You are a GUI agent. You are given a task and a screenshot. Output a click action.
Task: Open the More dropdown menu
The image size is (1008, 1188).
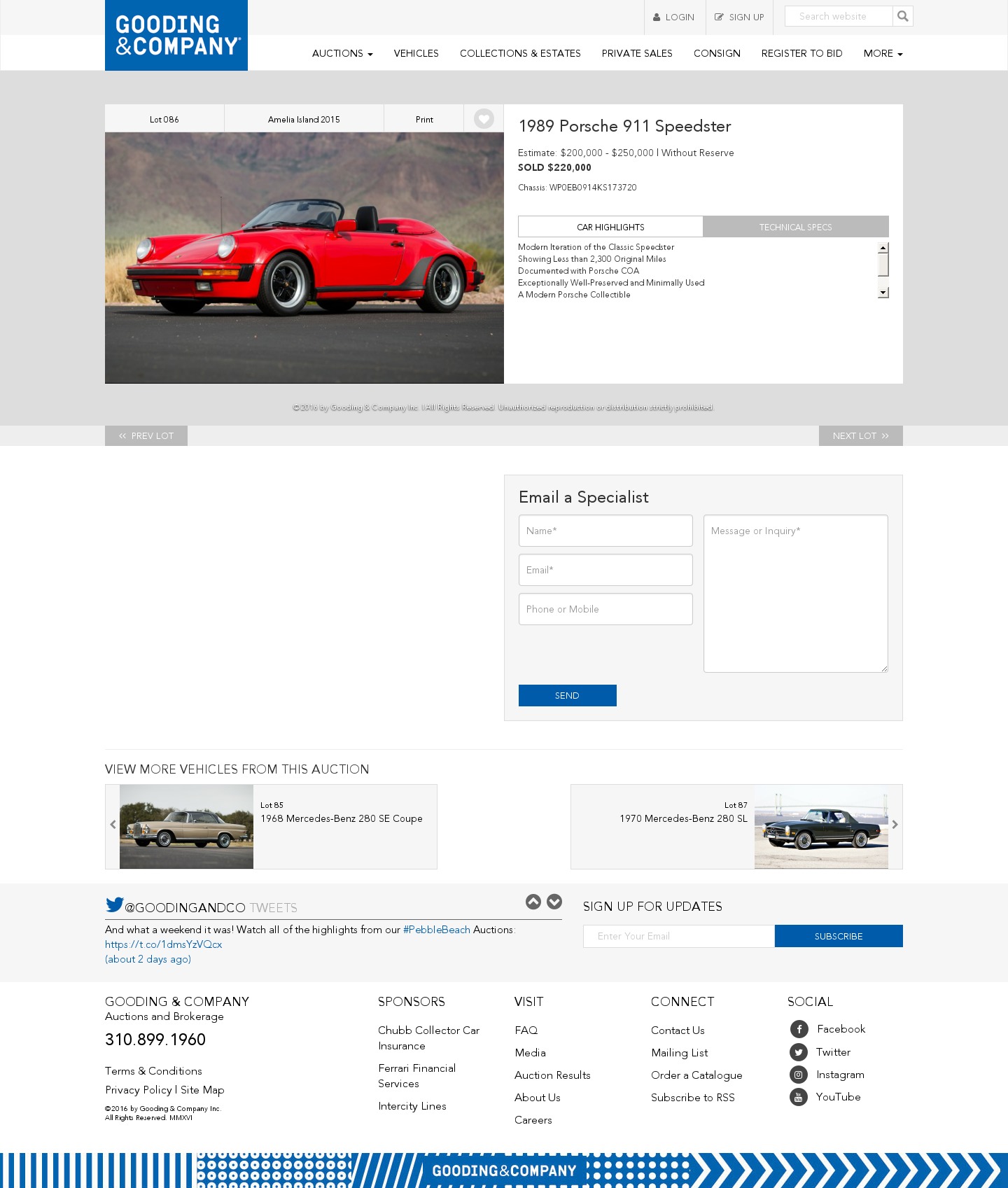(883, 53)
